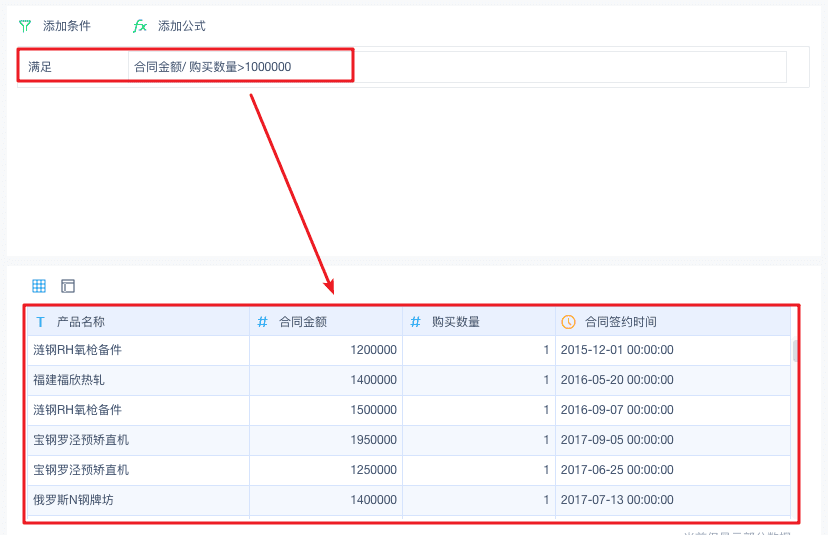Image resolution: width=828 pixels, height=535 pixels.
Task: Select the 宝钢罗泾预矫直机 cell dated 2017-09-05
Action: tap(138, 440)
